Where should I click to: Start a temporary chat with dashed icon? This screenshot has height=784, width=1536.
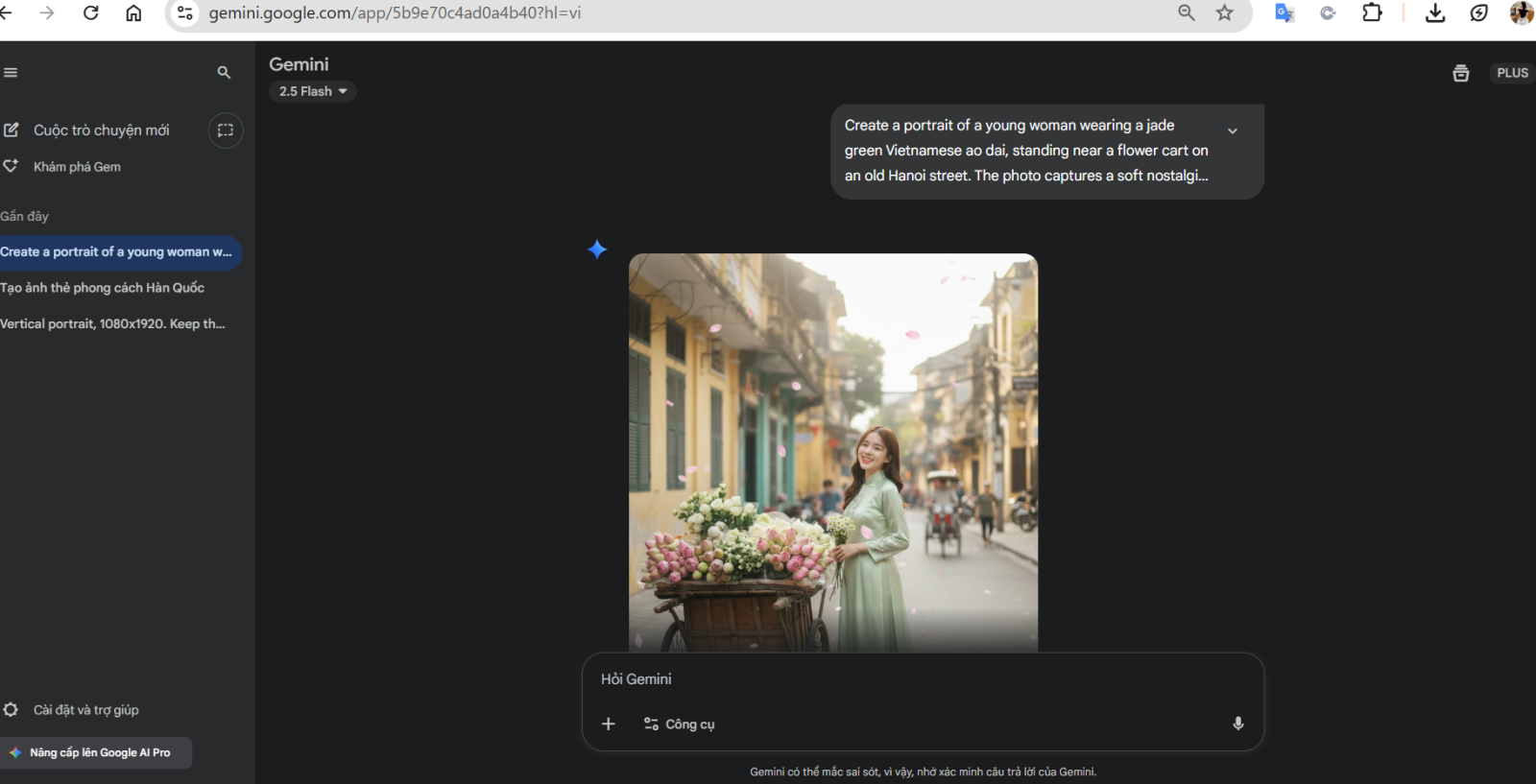pos(226,131)
